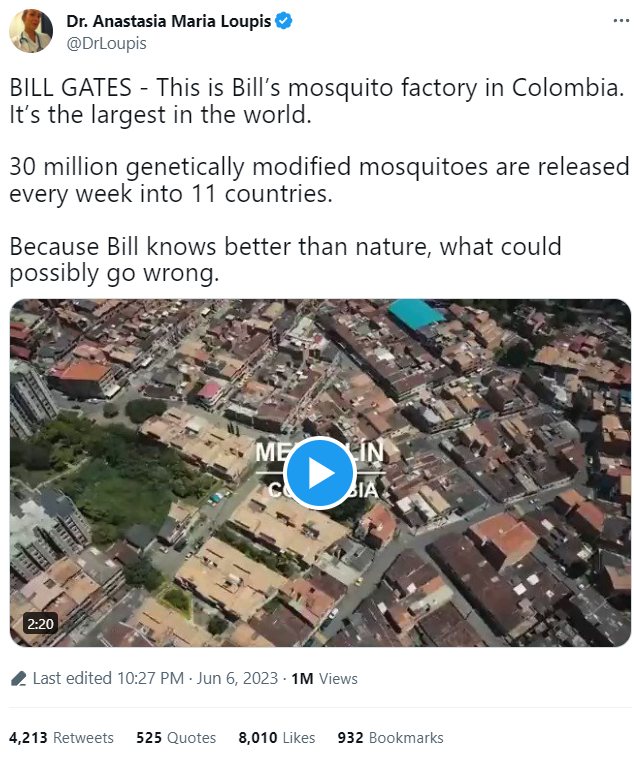Click the 2:20 video duration badge
This screenshot has width=634, height=757.
[x=40, y=623]
